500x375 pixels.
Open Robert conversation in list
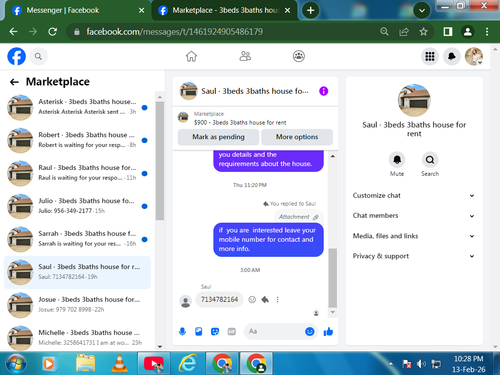click(x=77, y=140)
